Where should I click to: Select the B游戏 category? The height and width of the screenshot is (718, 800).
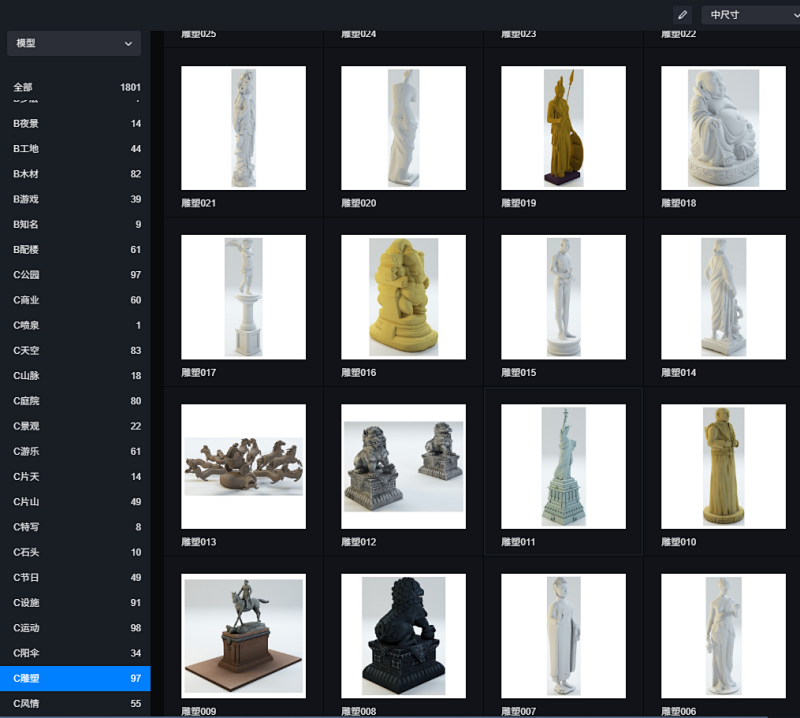[x=76, y=199]
